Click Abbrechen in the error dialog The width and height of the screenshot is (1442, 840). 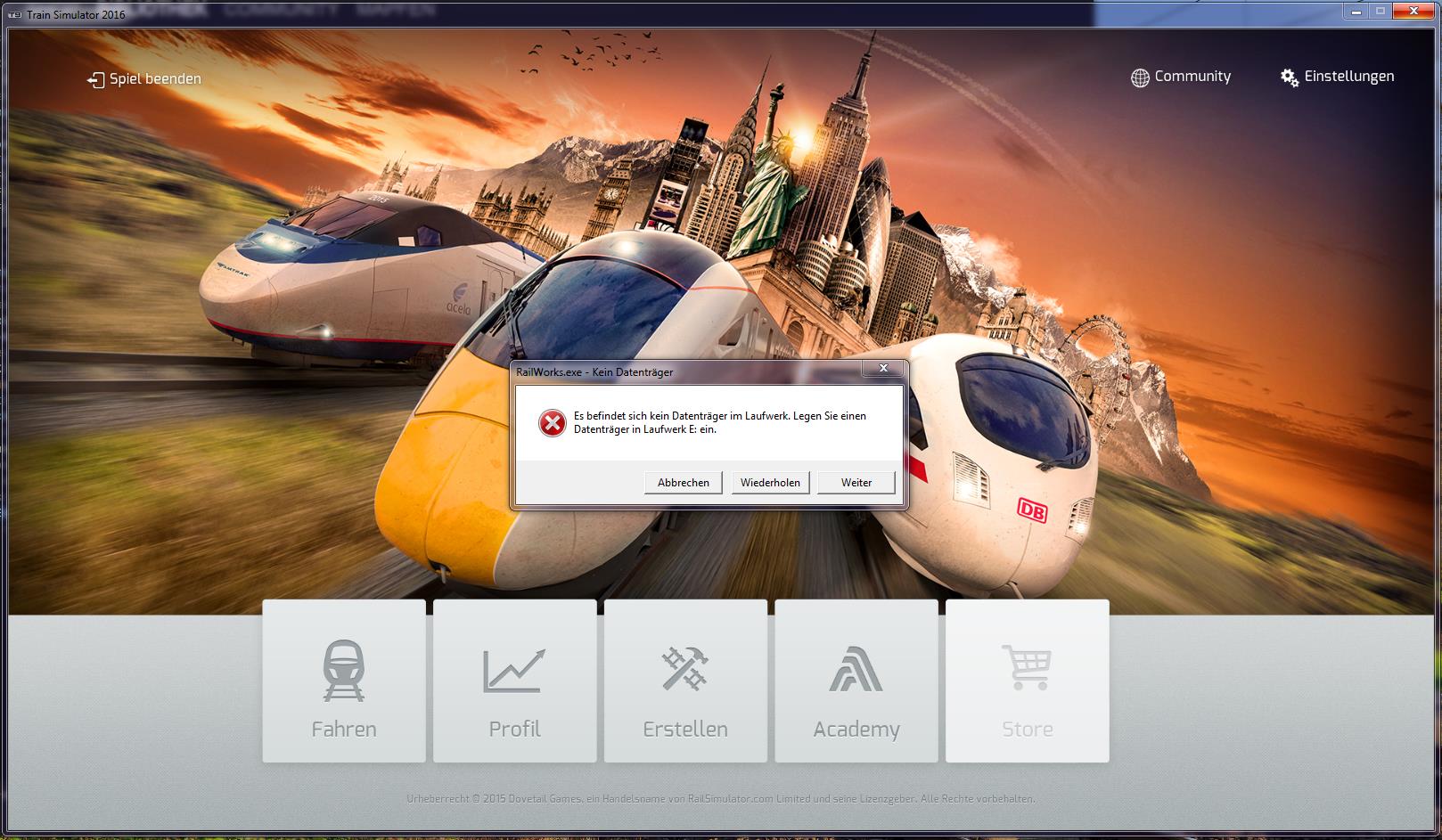684,482
